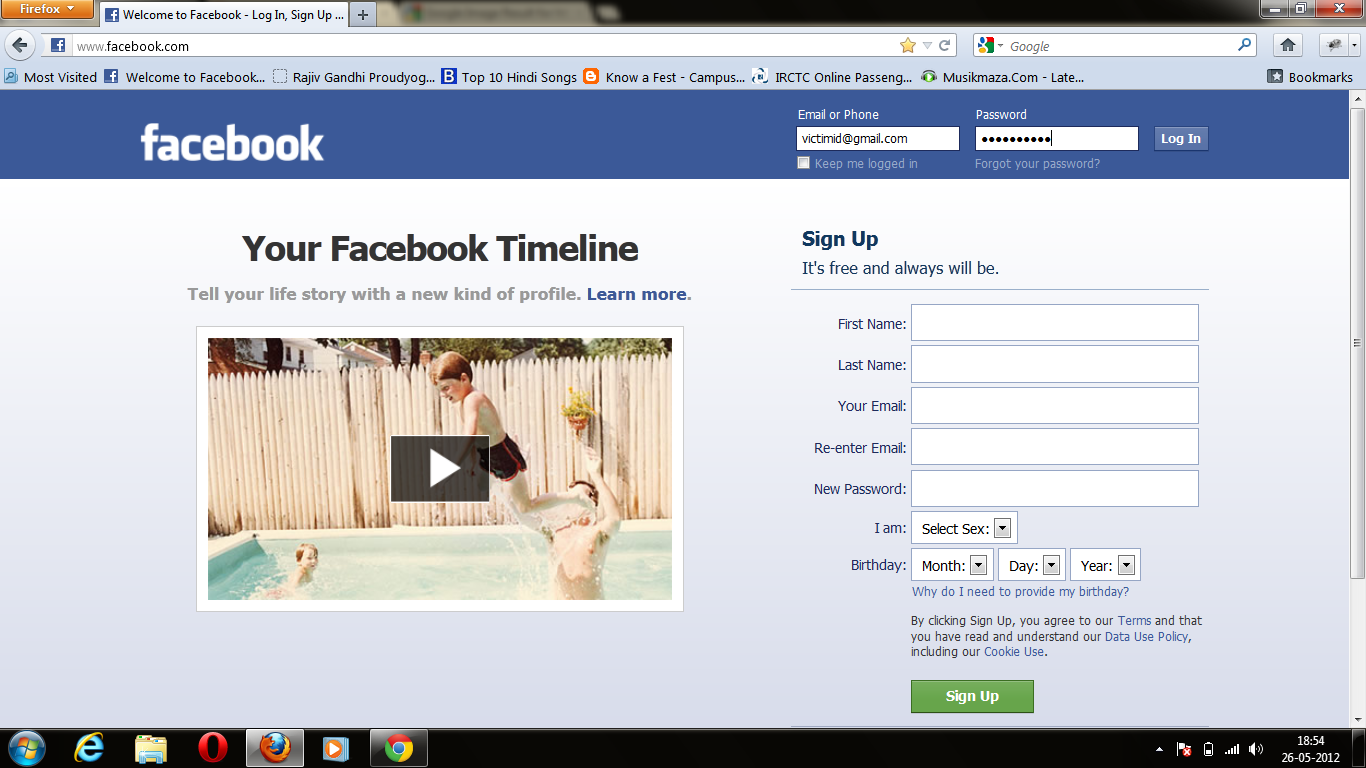Image resolution: width=1366 pixels, height=768 pixels.
Task: Click the add-on icon right of Home
Action: 1334,45
